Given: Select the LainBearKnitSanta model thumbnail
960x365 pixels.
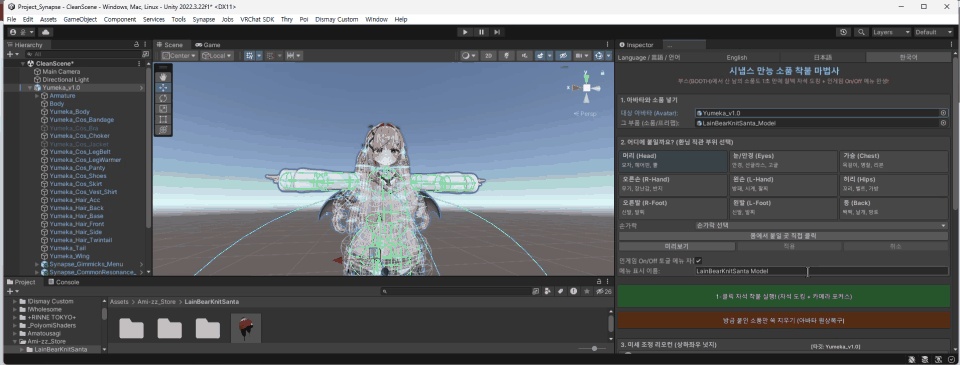Looking at the screenshot, I should (x=246, y=328).
